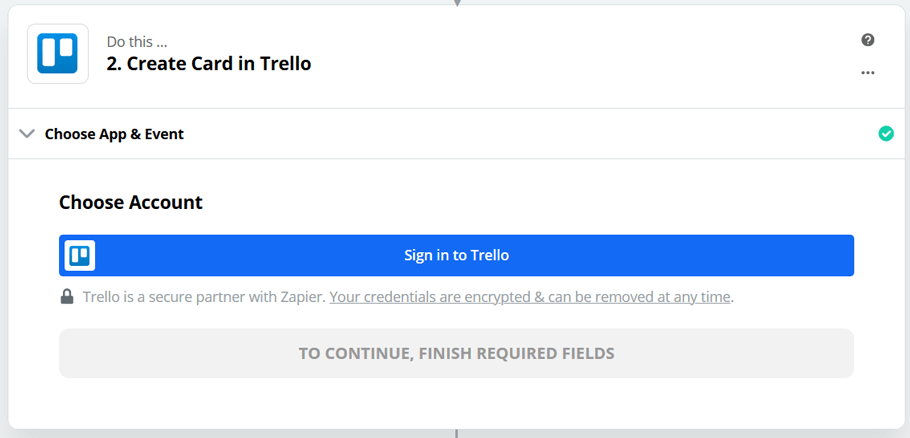This screenshot has width=910, height=438.
Task: Open the three-dot more options menu
Action: tap(868, 73)
